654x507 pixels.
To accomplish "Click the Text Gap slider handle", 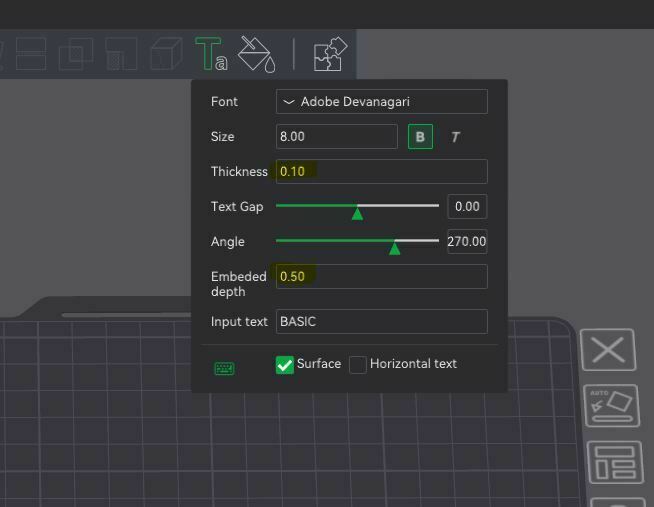I will 357,214.
